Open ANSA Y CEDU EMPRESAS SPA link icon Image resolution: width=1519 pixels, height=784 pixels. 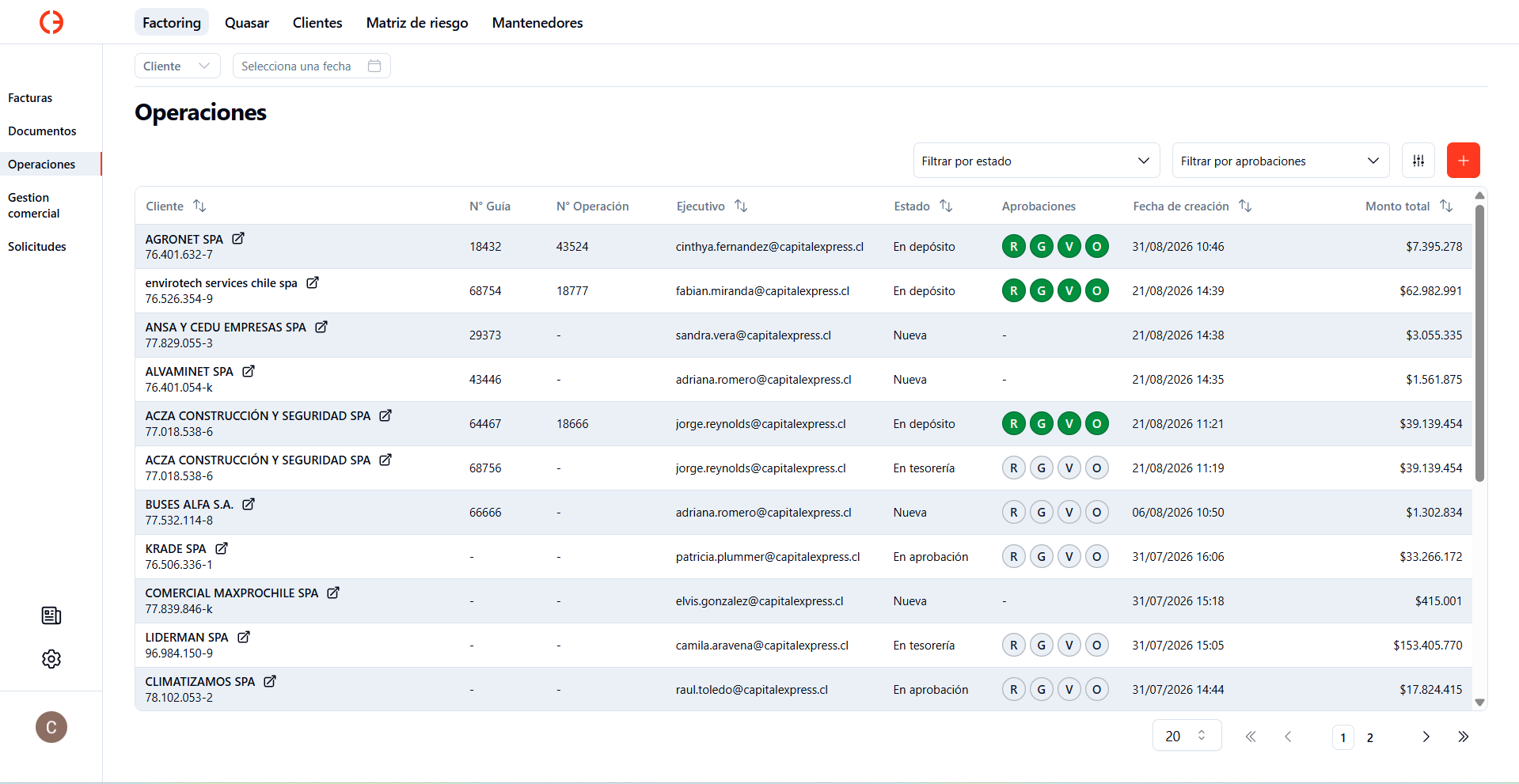pos(321,327)
